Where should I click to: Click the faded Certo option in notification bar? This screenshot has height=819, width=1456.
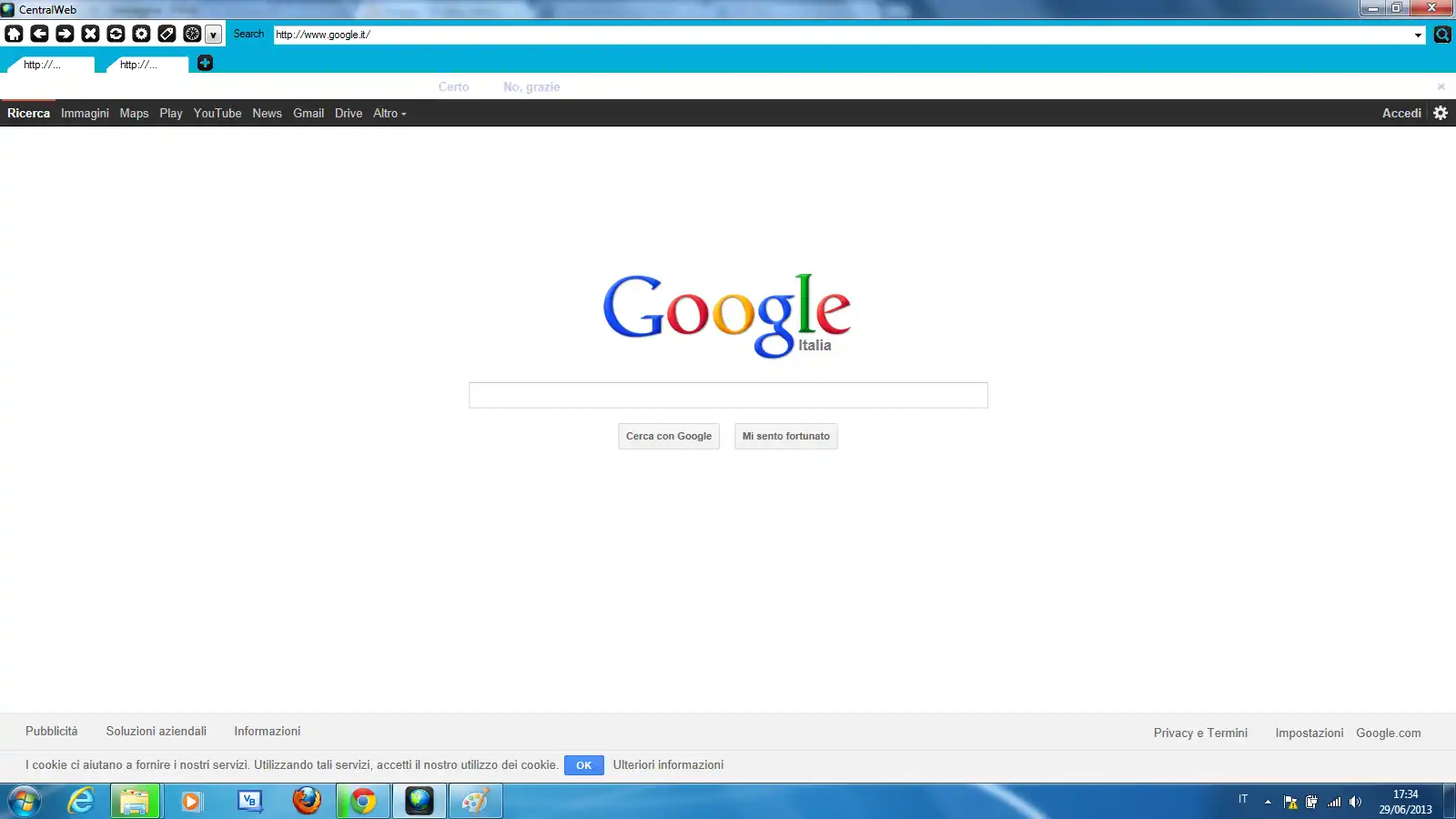click(453, 86)
